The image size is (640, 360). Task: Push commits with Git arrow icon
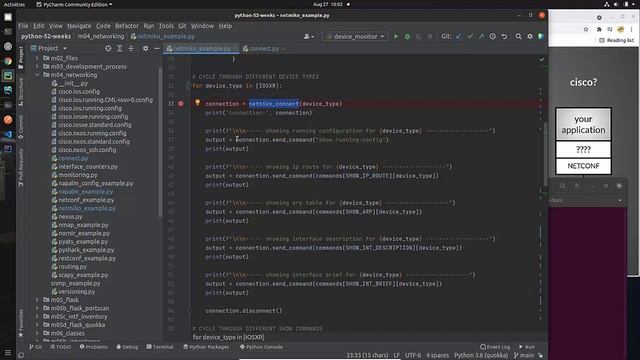coord(481,36)
